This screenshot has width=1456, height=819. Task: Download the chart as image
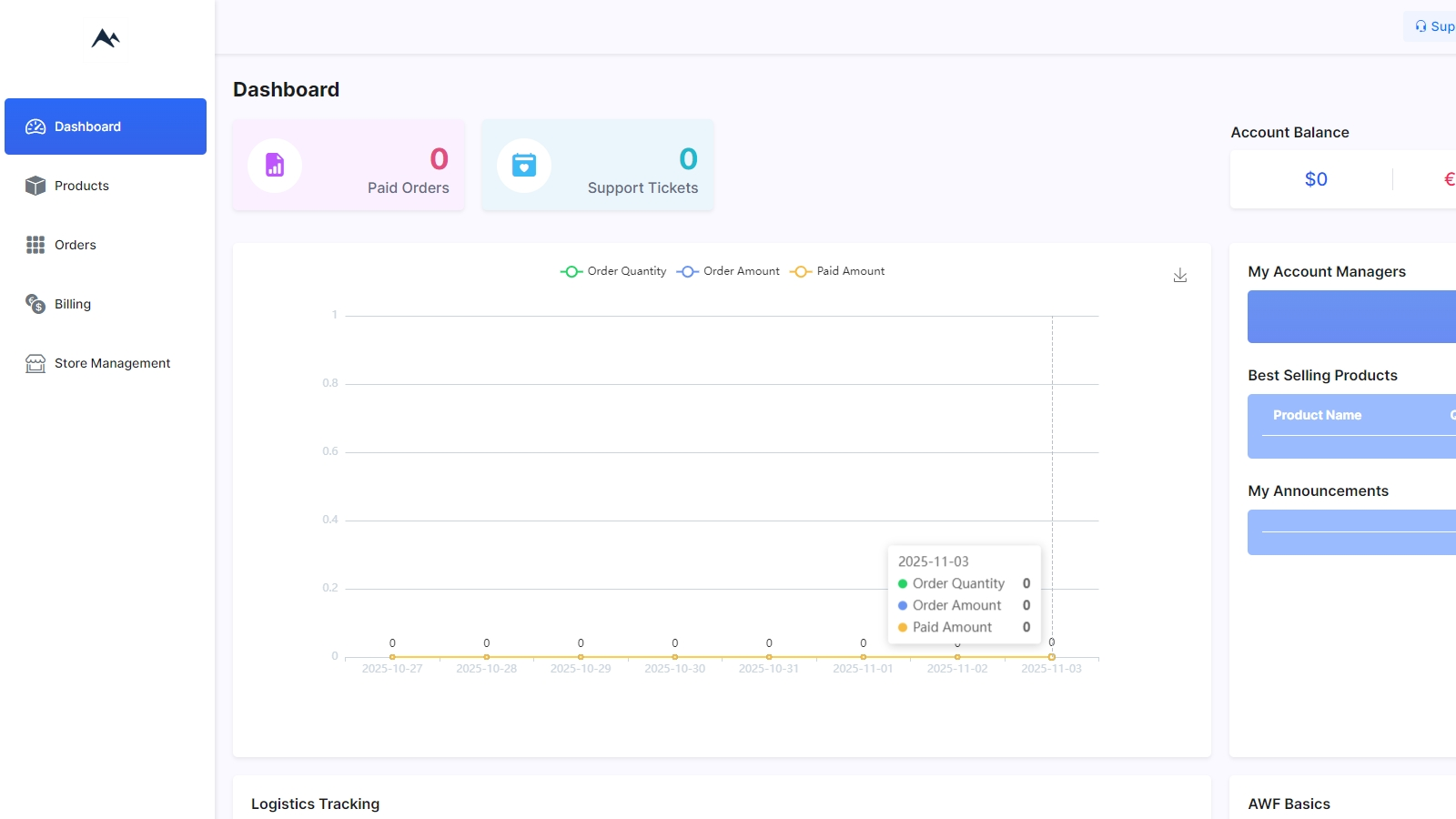click(x=1180, y=275)
